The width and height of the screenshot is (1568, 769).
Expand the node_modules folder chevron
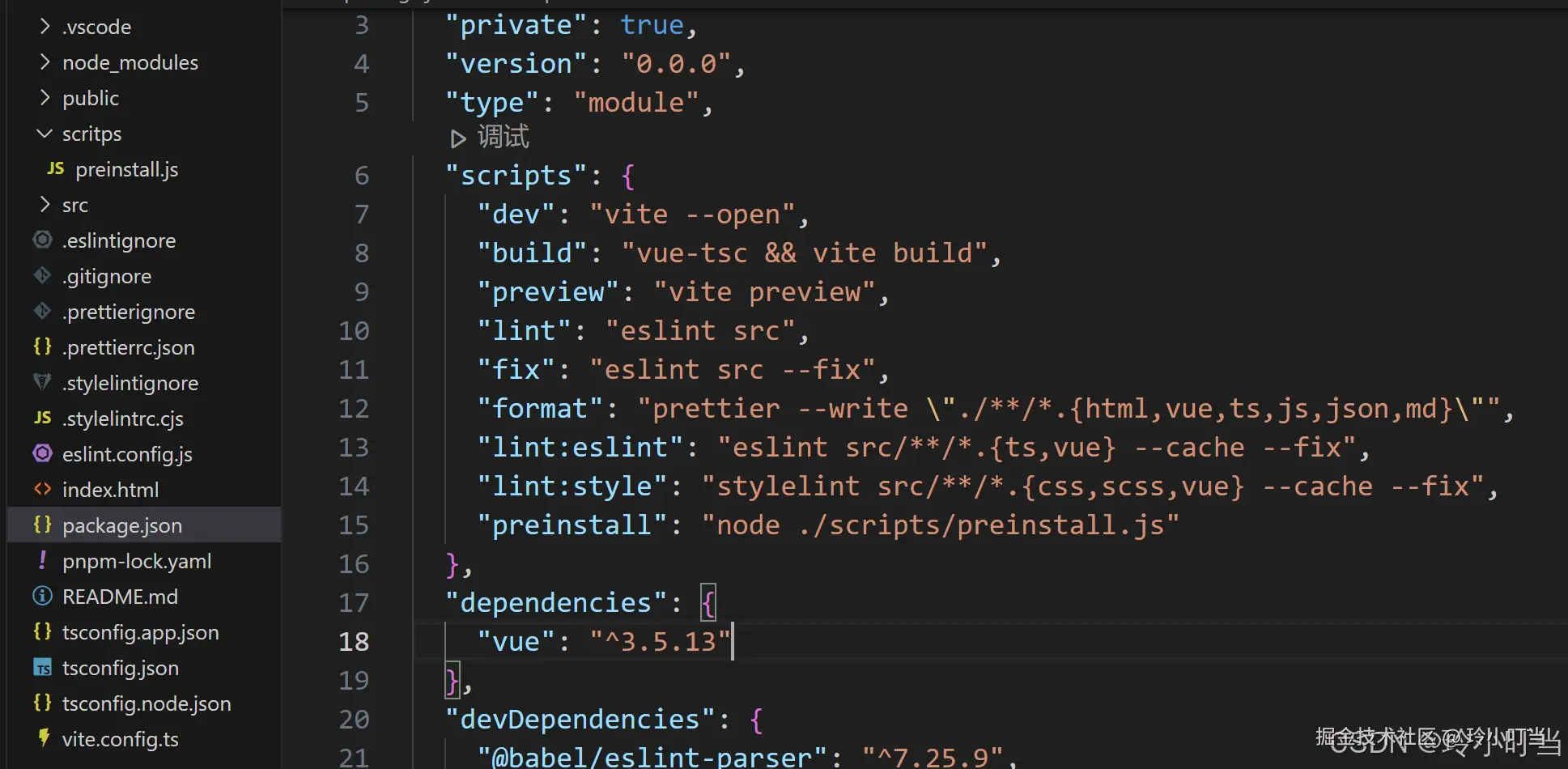pos(45,62)
